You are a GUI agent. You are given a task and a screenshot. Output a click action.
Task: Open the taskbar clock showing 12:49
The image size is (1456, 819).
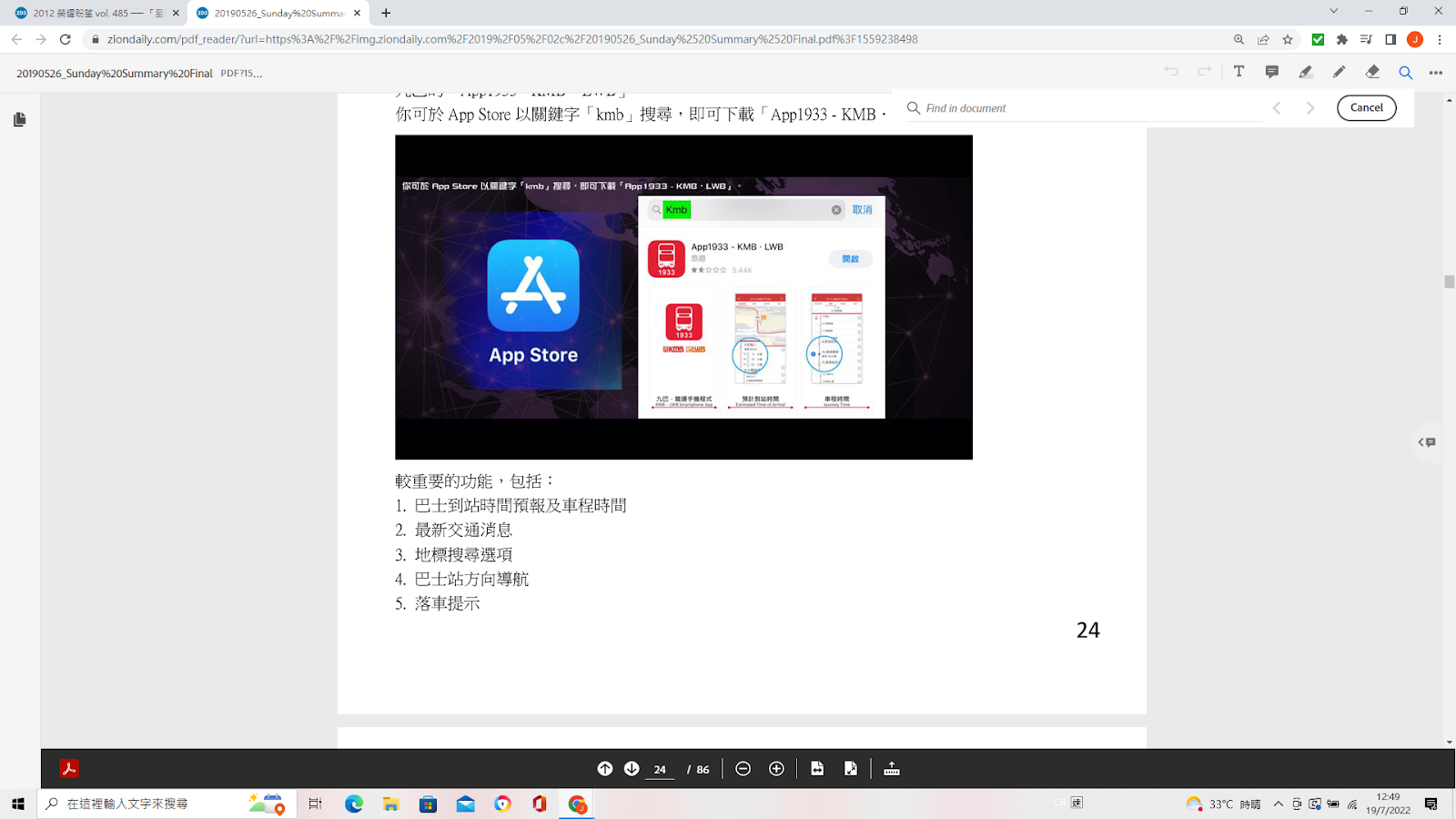pyautogui.click(x=1388, y=804)
